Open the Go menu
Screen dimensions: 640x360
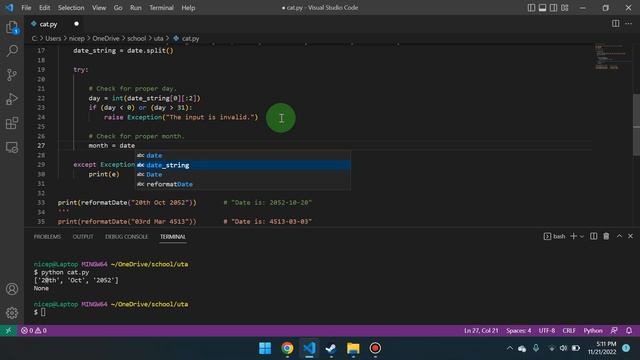point(118,8)
